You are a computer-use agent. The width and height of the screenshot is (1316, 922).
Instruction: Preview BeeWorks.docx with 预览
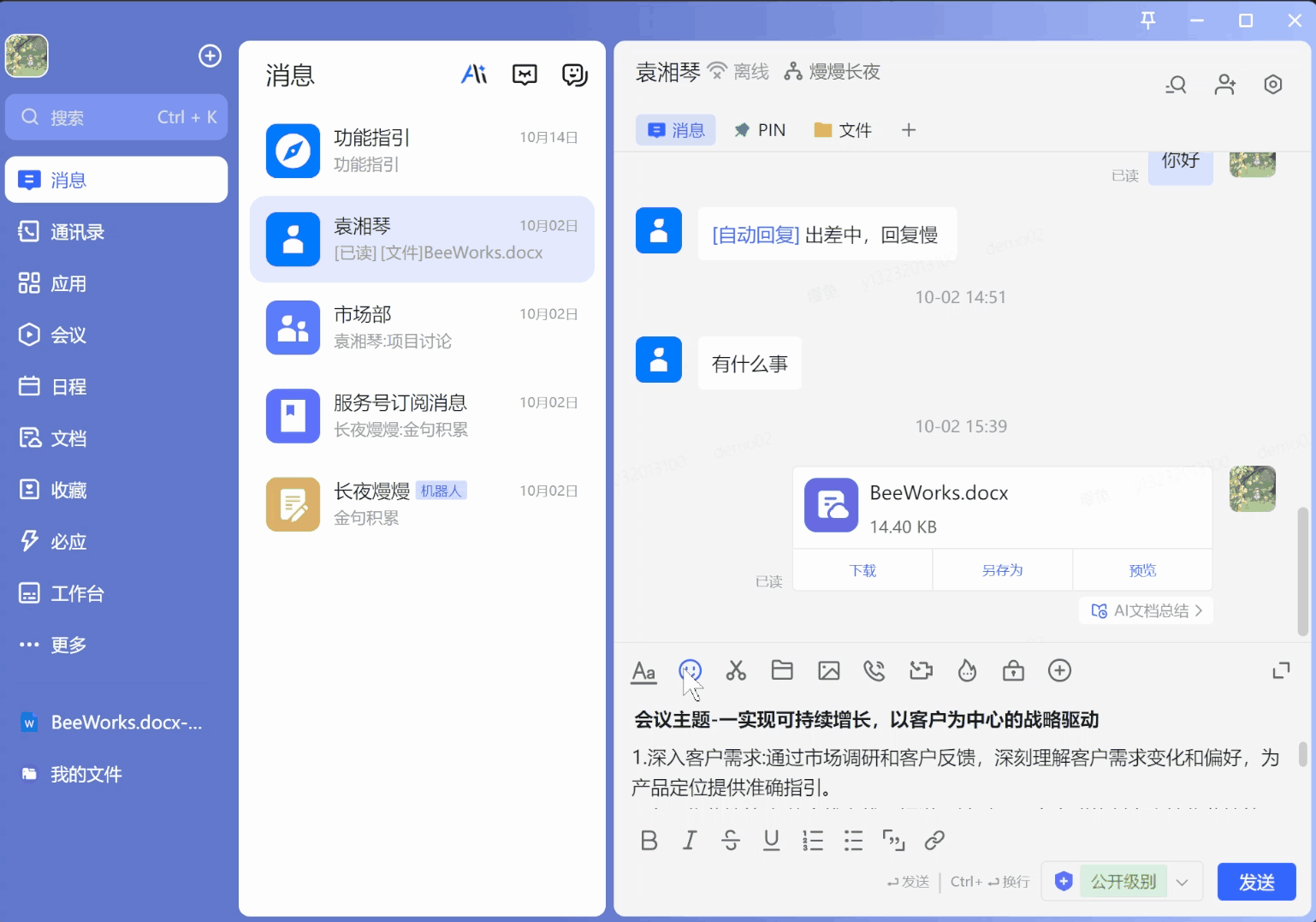[x=1142, y=570]
